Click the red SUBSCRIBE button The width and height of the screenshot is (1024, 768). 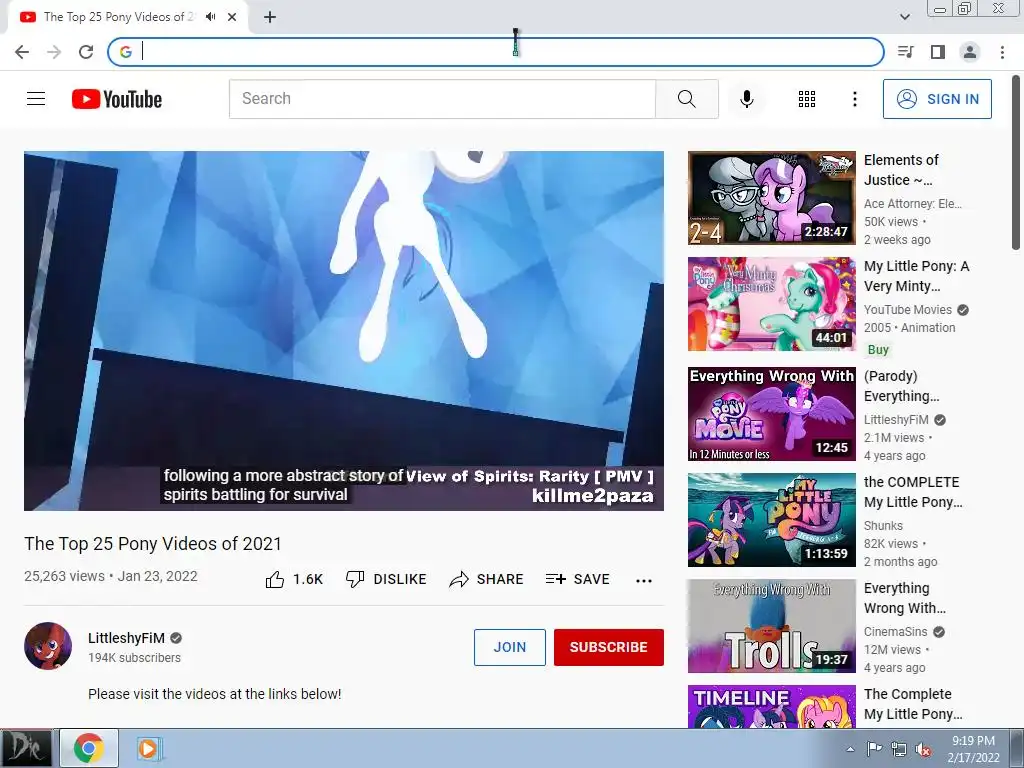click(609, 647)
